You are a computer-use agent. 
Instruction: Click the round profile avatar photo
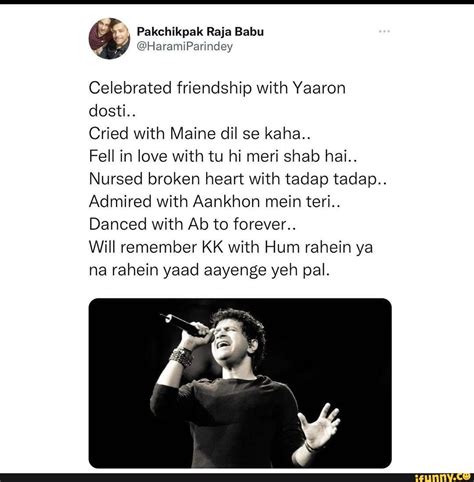click(109, 38)
